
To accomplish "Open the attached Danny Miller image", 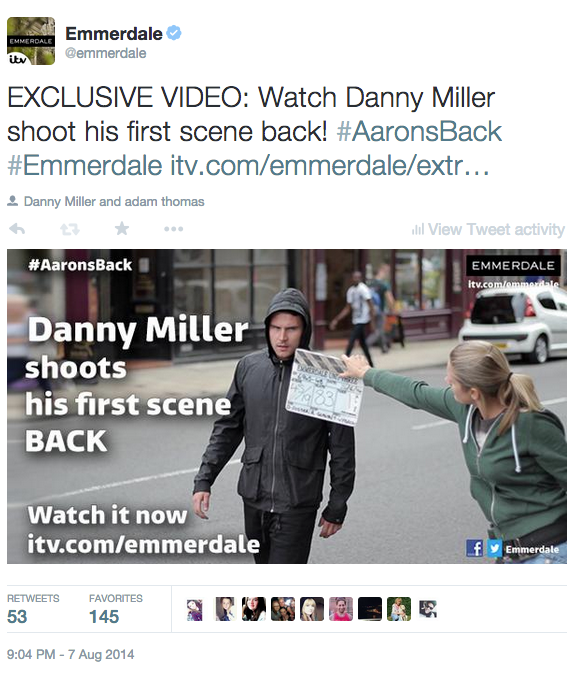I will 287,406.
